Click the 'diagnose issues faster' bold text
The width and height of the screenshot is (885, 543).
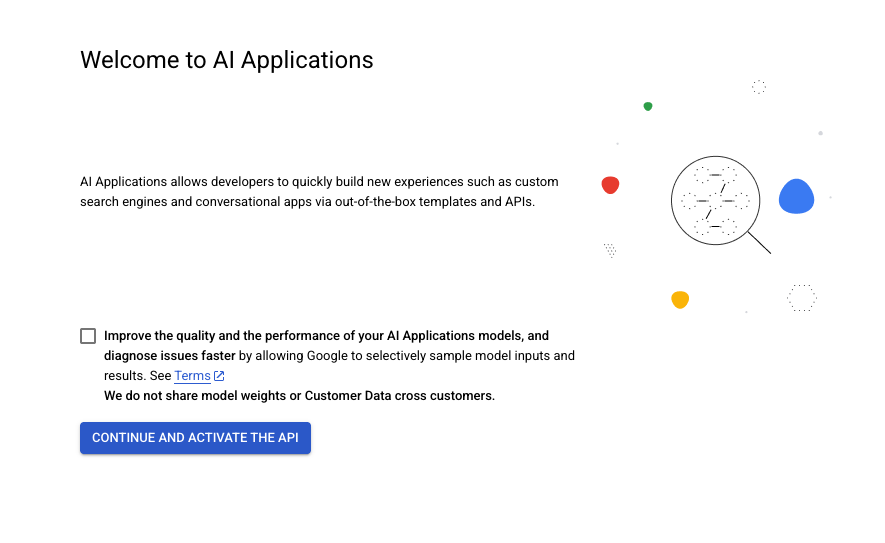point(170,356)
